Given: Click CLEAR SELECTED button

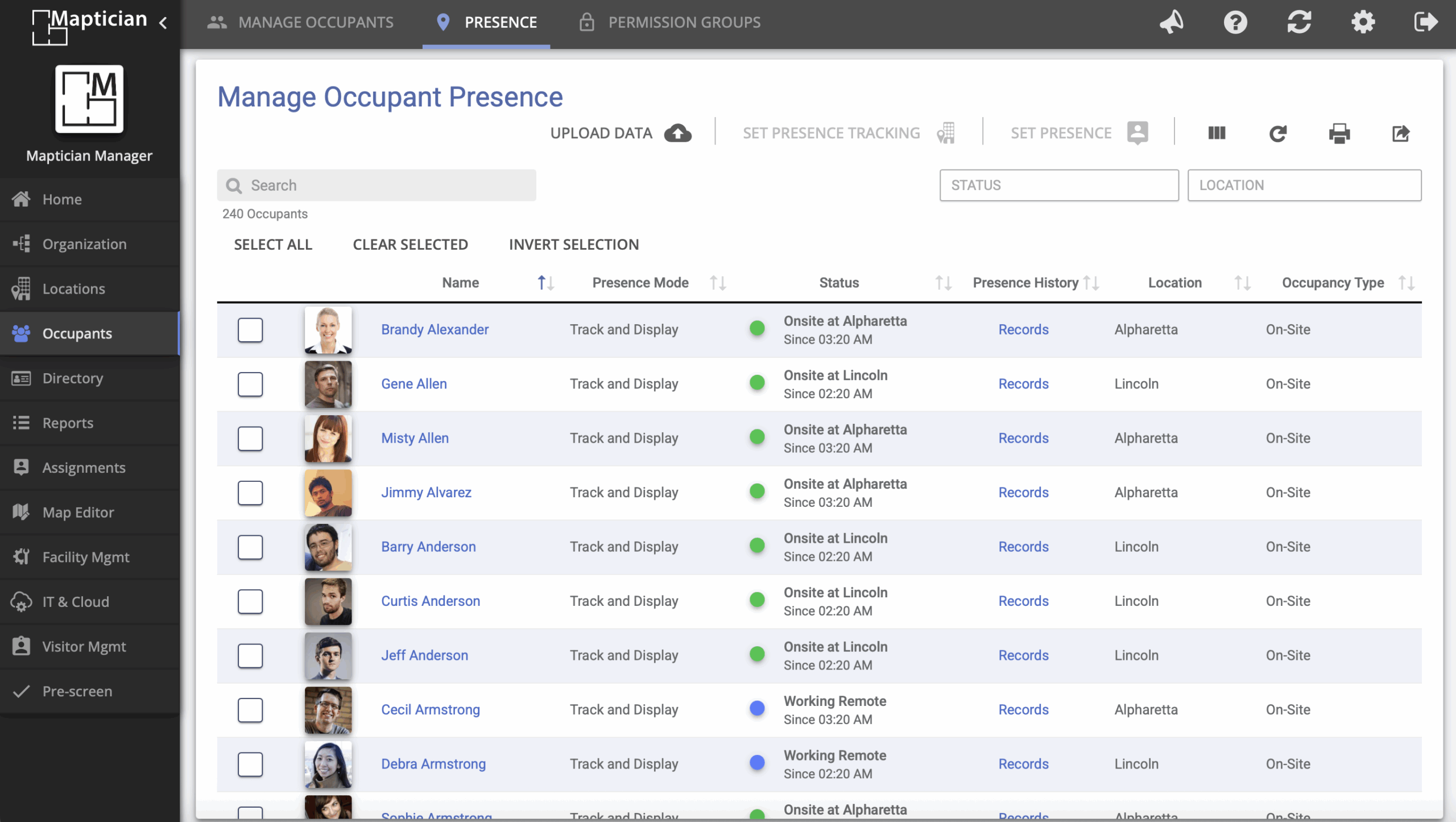Looking at the screenshot, I should point(411,245).
